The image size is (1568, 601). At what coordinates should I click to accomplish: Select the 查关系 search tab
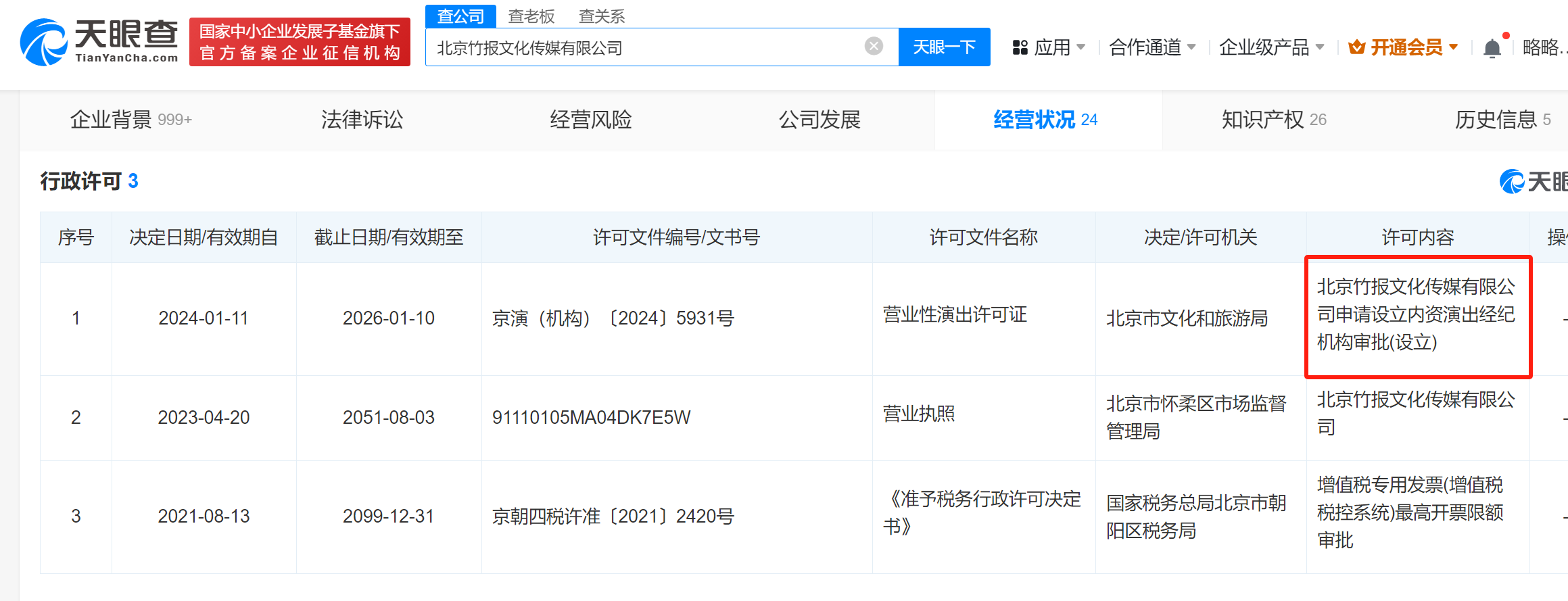pos(602,16)
